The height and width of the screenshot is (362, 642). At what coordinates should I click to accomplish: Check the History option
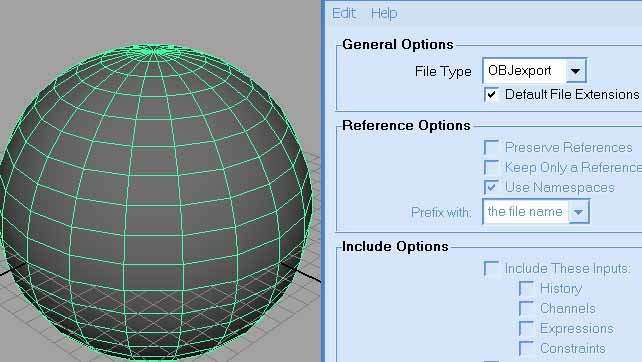point(526,288)
